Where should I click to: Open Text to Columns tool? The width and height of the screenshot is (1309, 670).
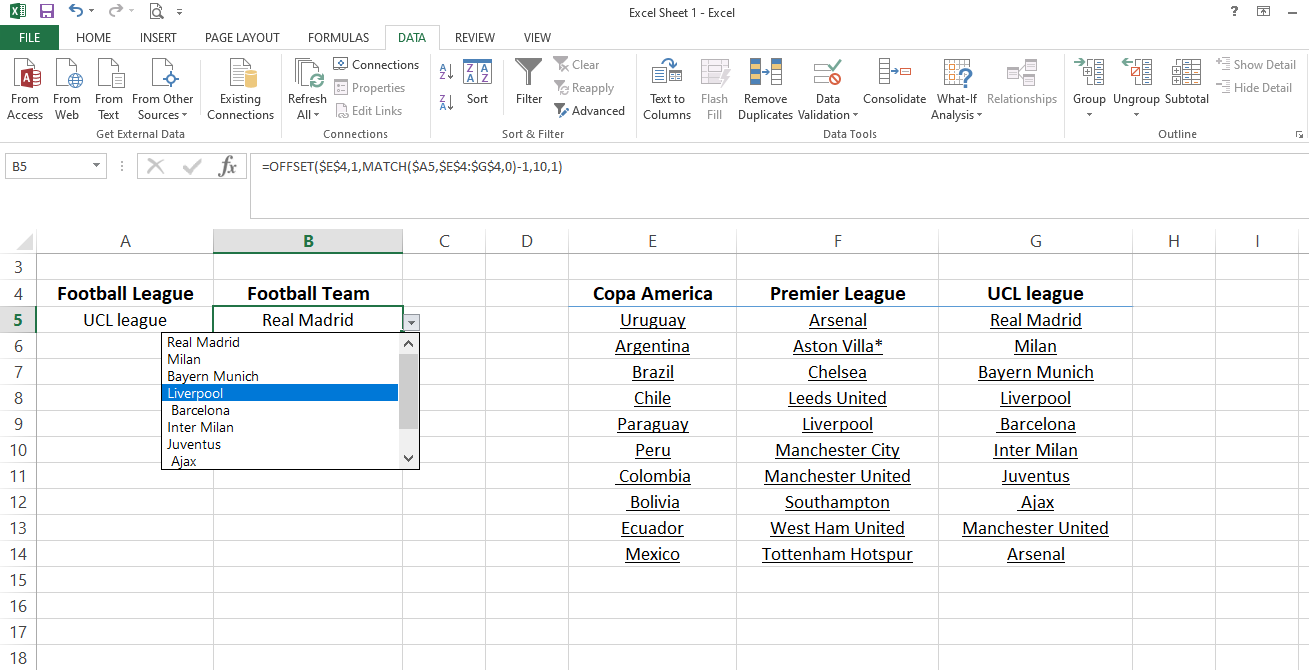tap(666, 74)
